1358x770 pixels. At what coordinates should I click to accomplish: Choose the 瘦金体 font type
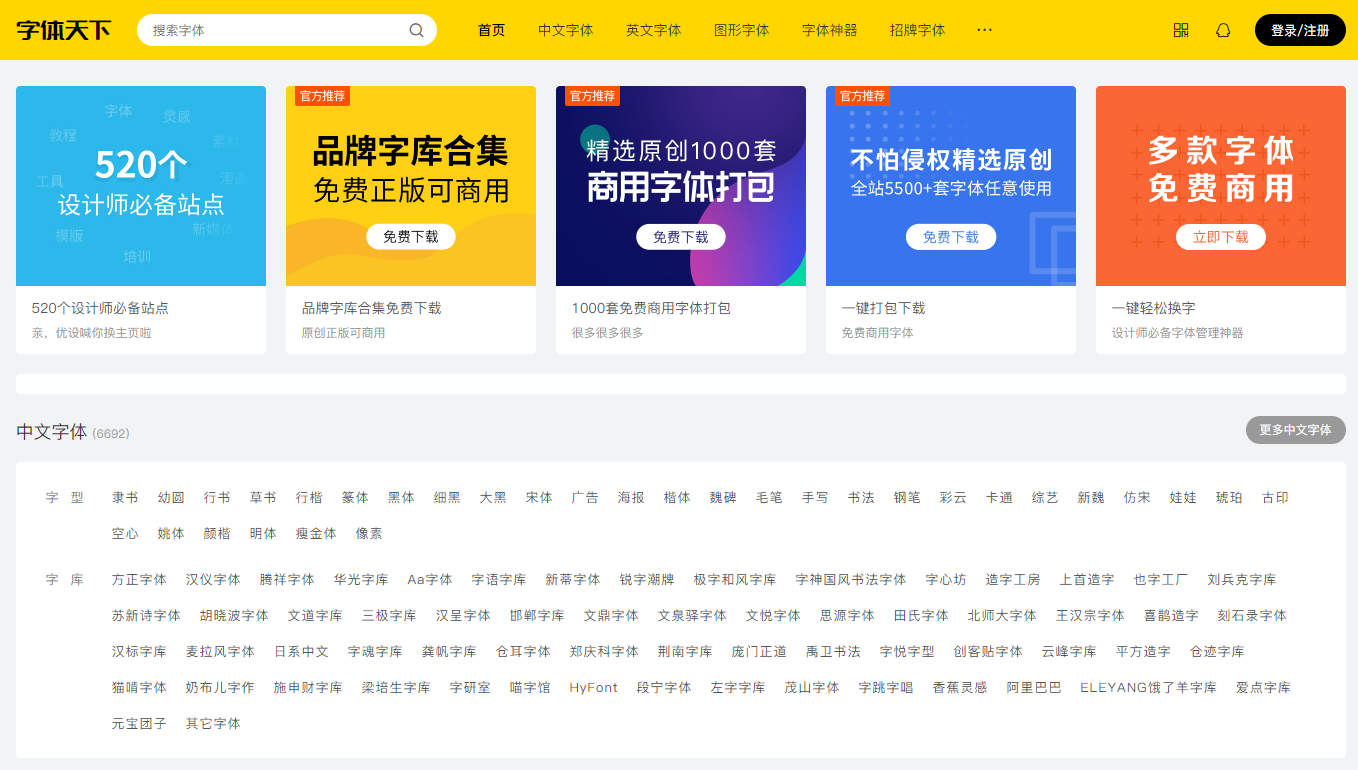click(x=316, y=533)
